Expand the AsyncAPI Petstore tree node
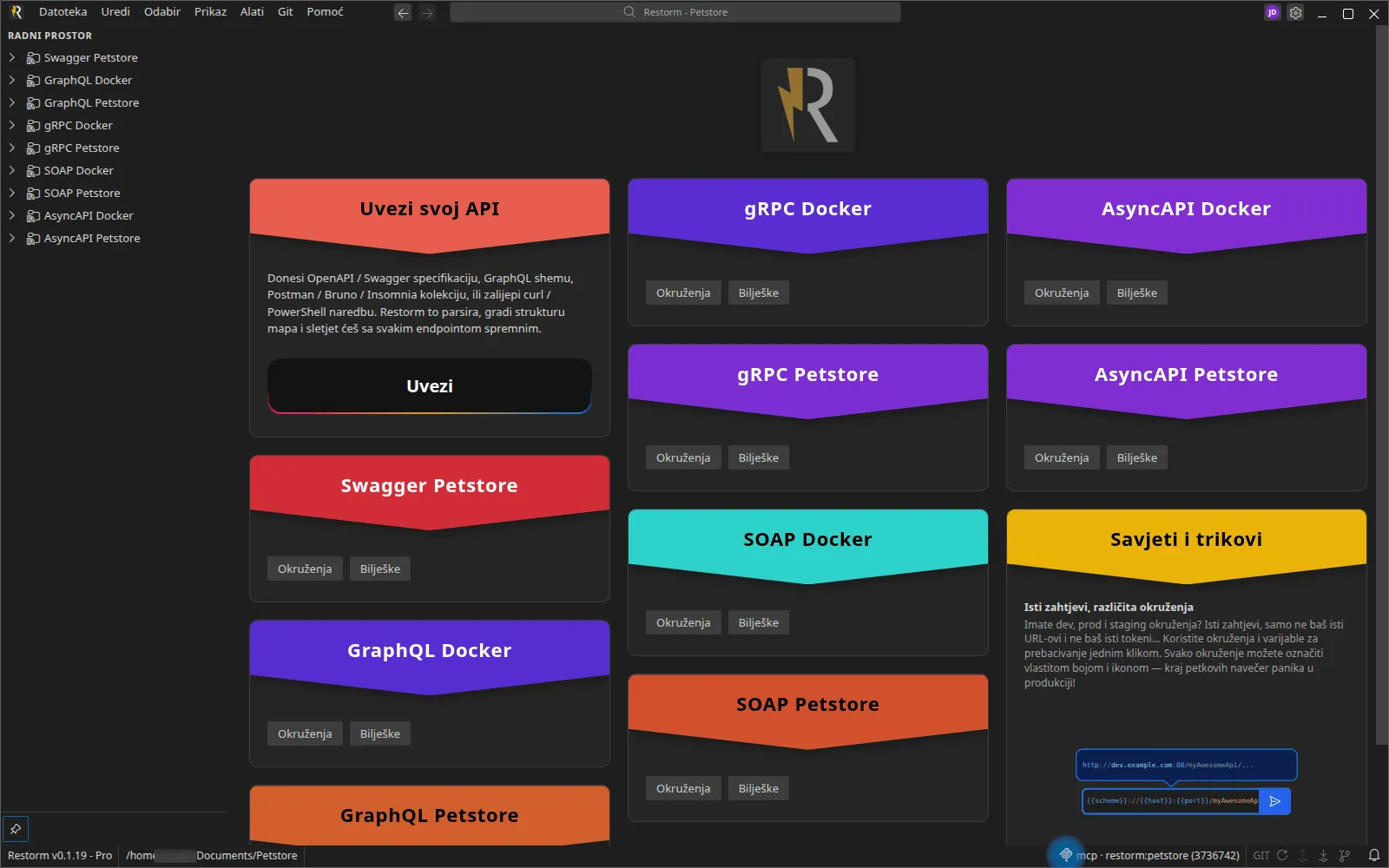Viewport: 1389px width, 868px height. [x=12, y=238]
